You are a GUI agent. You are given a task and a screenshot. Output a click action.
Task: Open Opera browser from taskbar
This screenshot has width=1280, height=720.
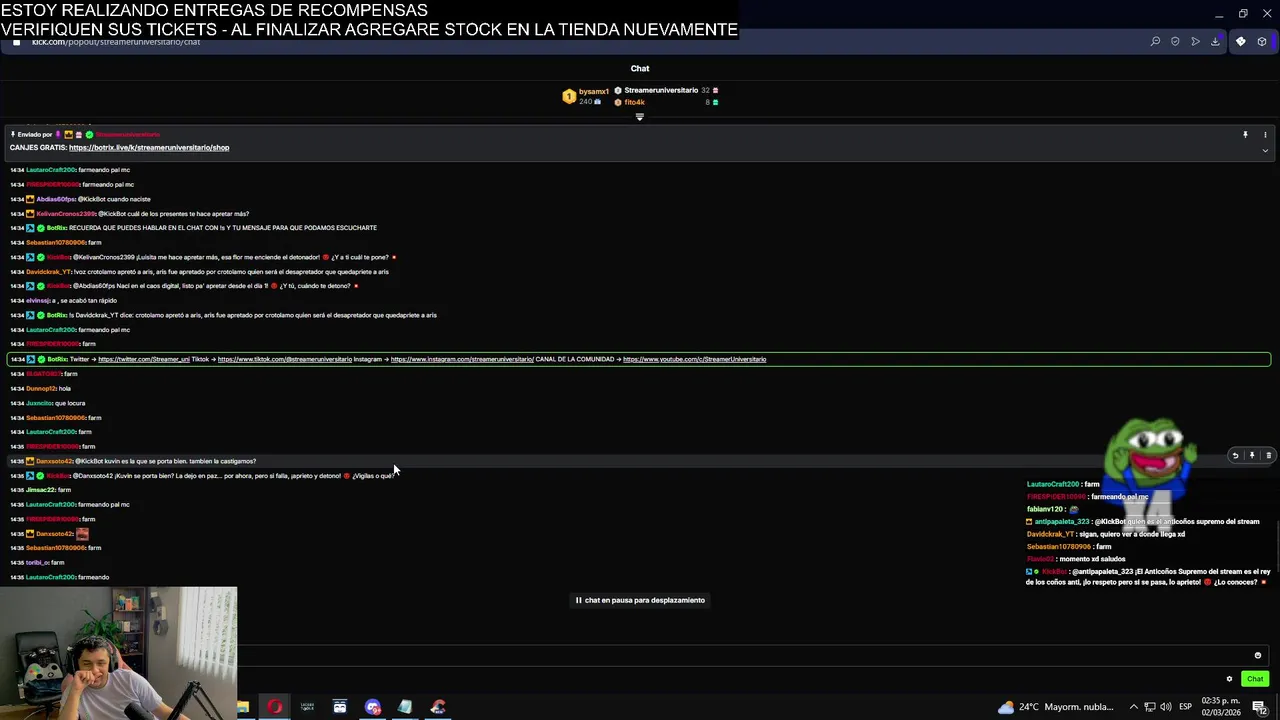(275, 707)
